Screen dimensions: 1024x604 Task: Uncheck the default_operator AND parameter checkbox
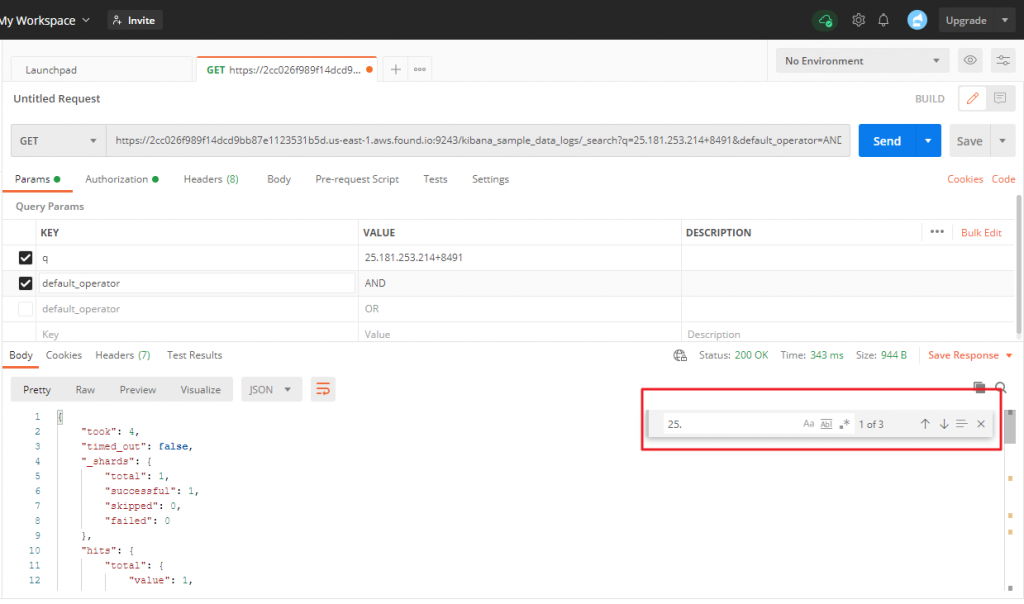pos(25,283)
